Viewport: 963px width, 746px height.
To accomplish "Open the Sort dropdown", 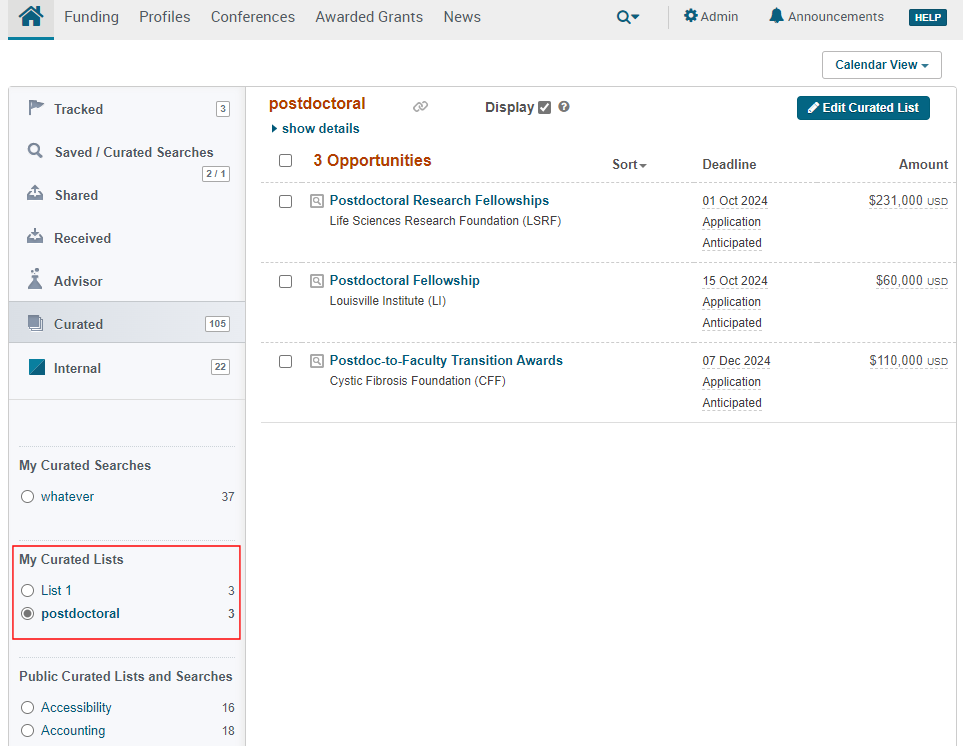I will coord(629,165).
